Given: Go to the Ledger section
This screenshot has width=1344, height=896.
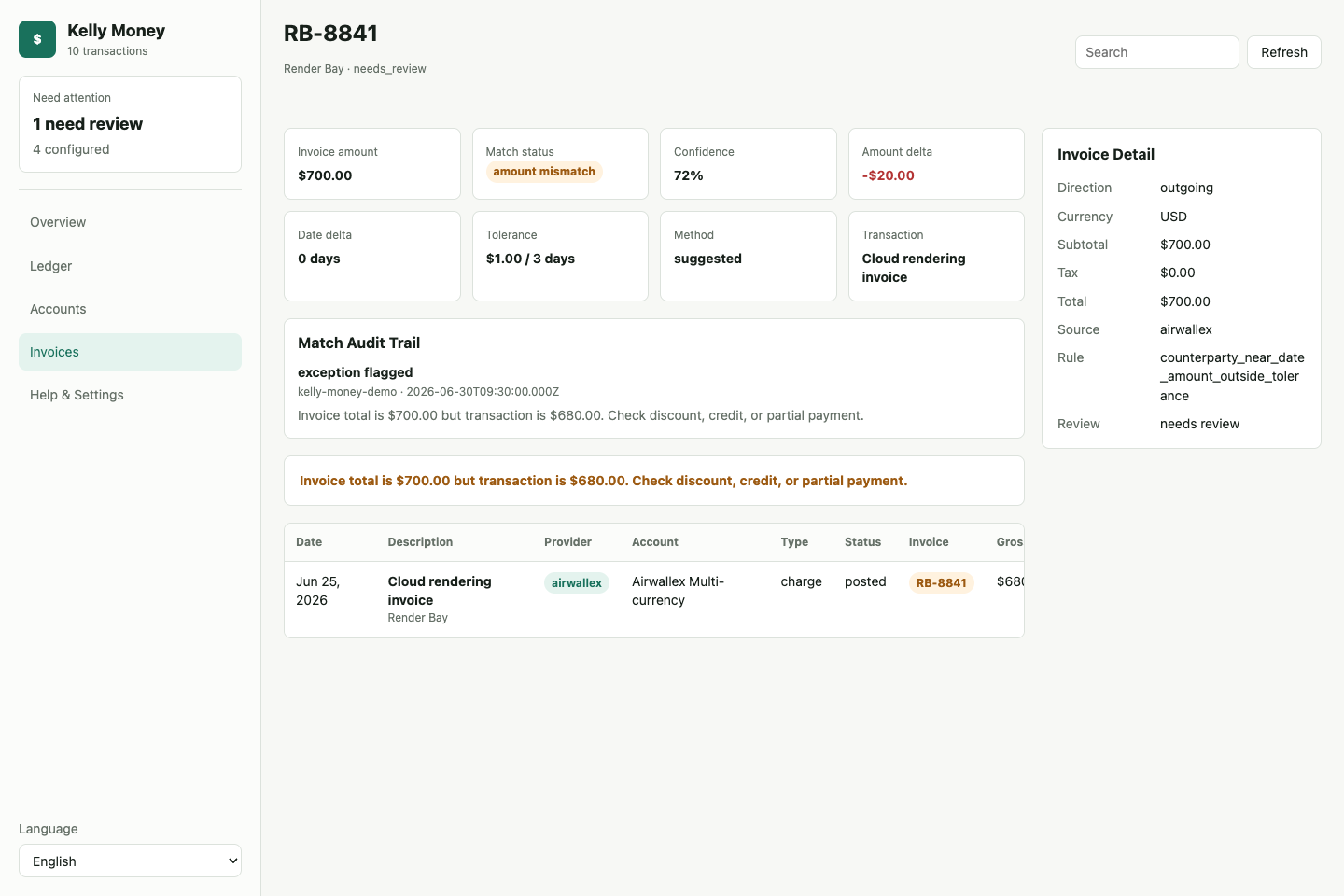Looking at the screenshot, I should pyautogui.click(x=130, y=266).
